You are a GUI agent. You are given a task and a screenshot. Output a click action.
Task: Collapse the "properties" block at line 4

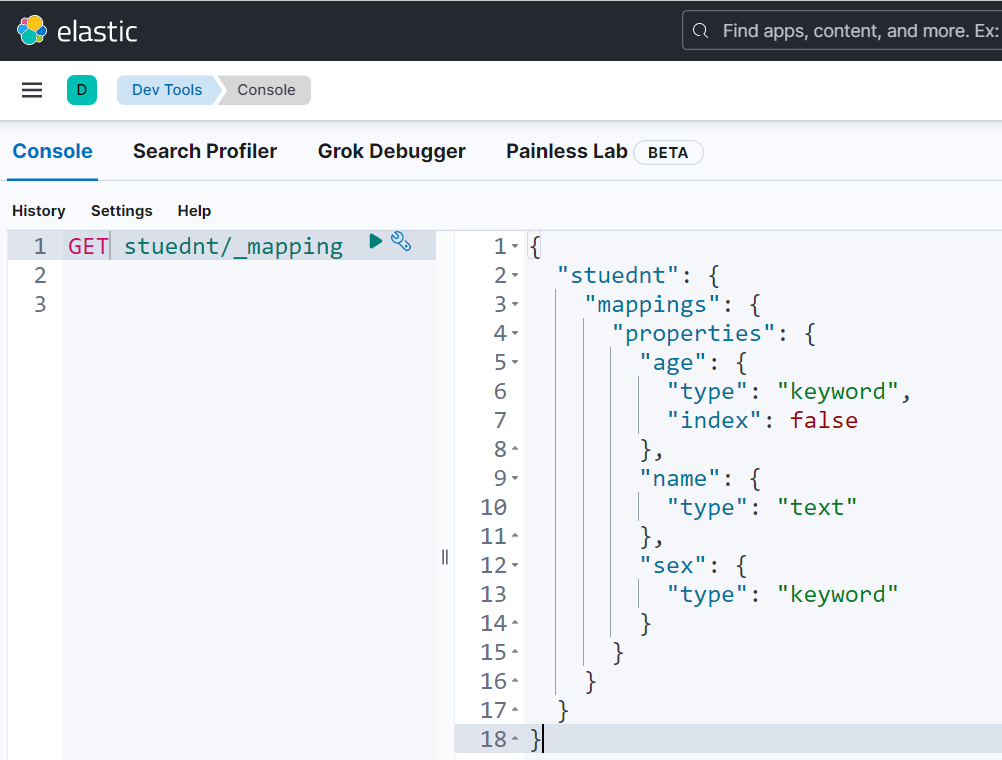click(515, 334)
